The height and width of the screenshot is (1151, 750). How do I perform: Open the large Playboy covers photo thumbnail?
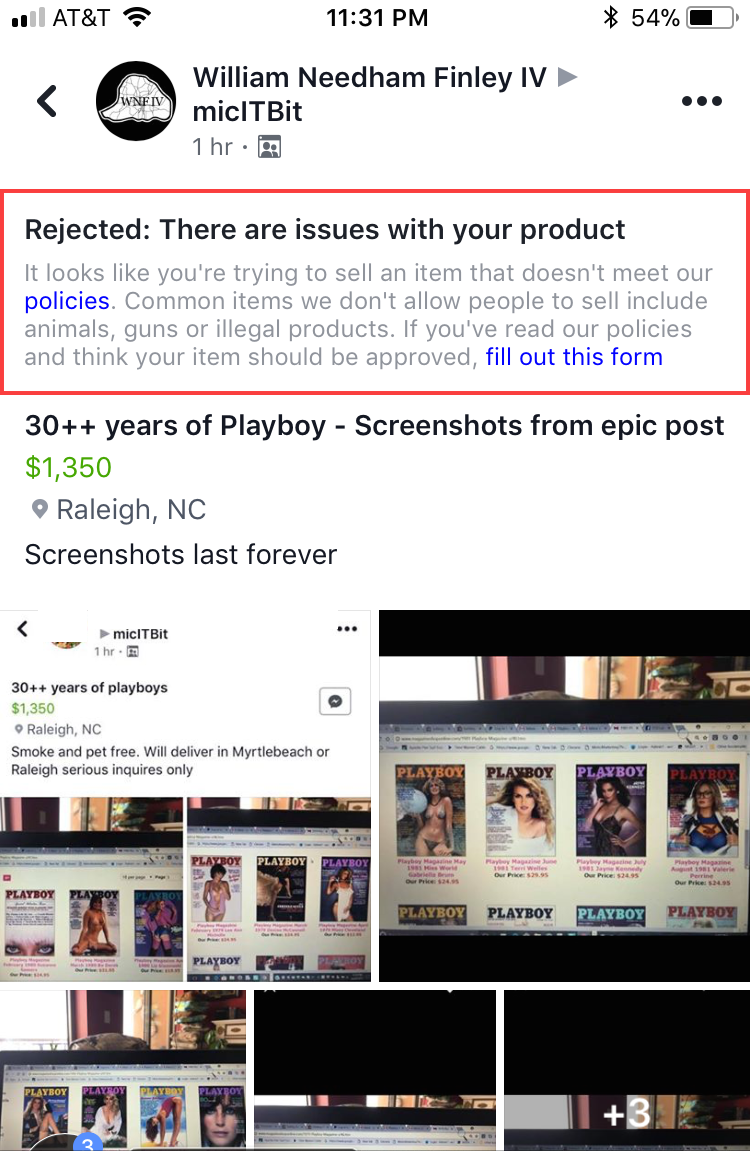pos(564,796)
